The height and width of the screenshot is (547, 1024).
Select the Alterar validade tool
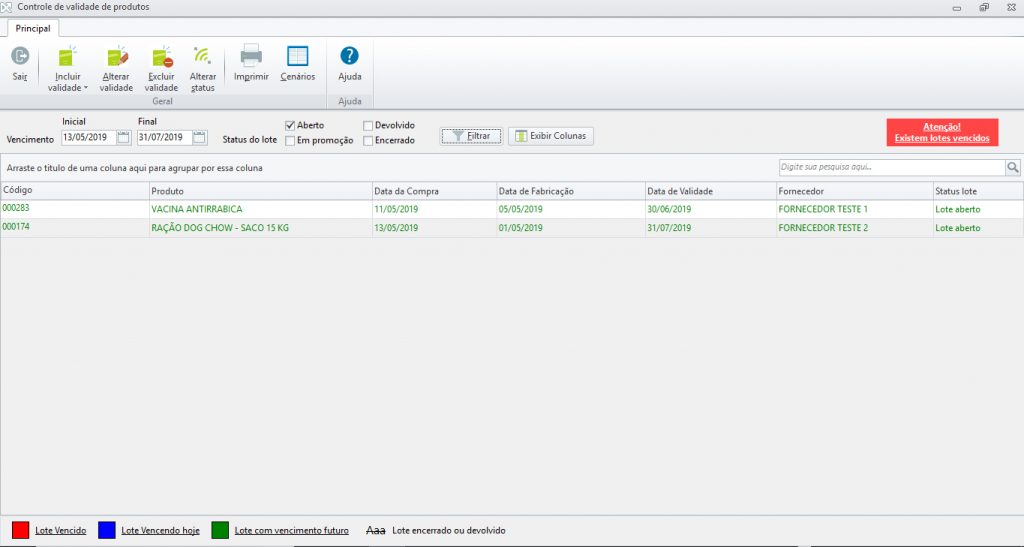point(116,69)
